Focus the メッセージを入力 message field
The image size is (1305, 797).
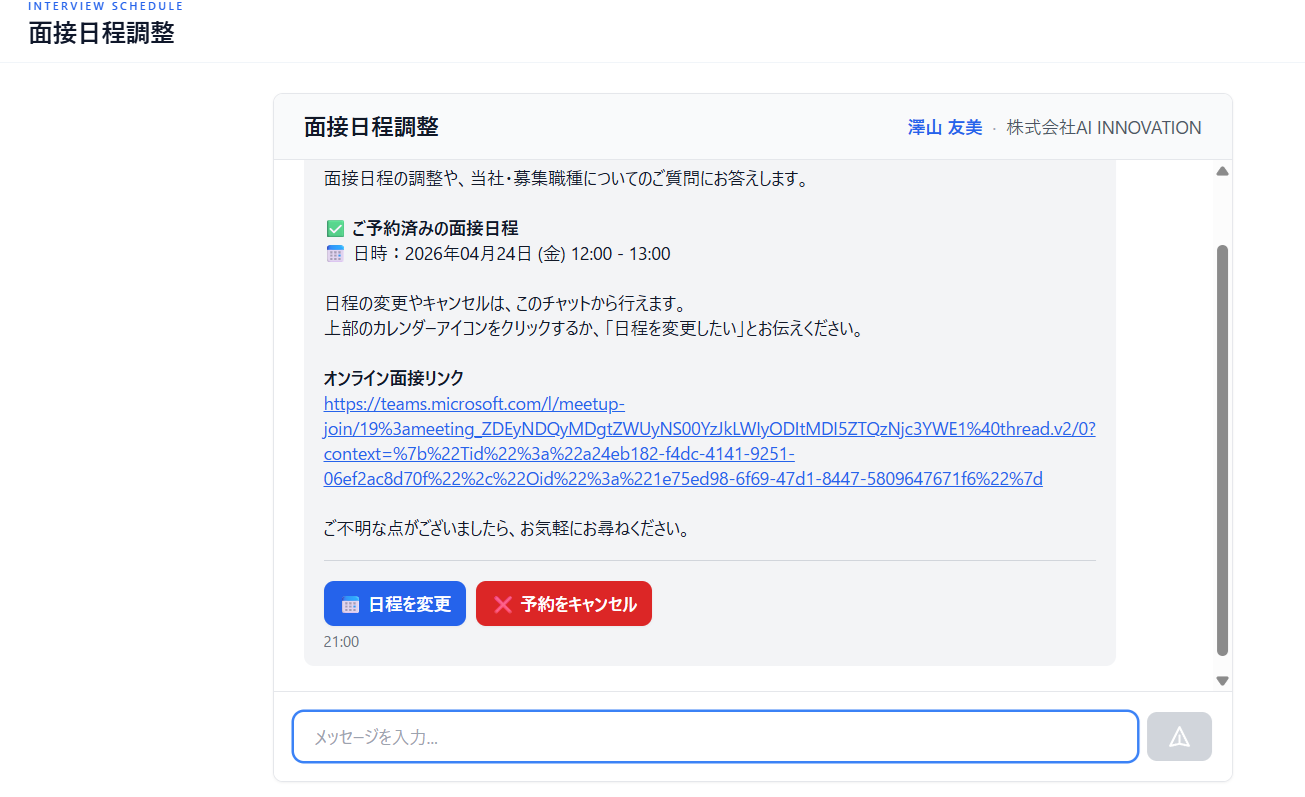pos(715,737)
